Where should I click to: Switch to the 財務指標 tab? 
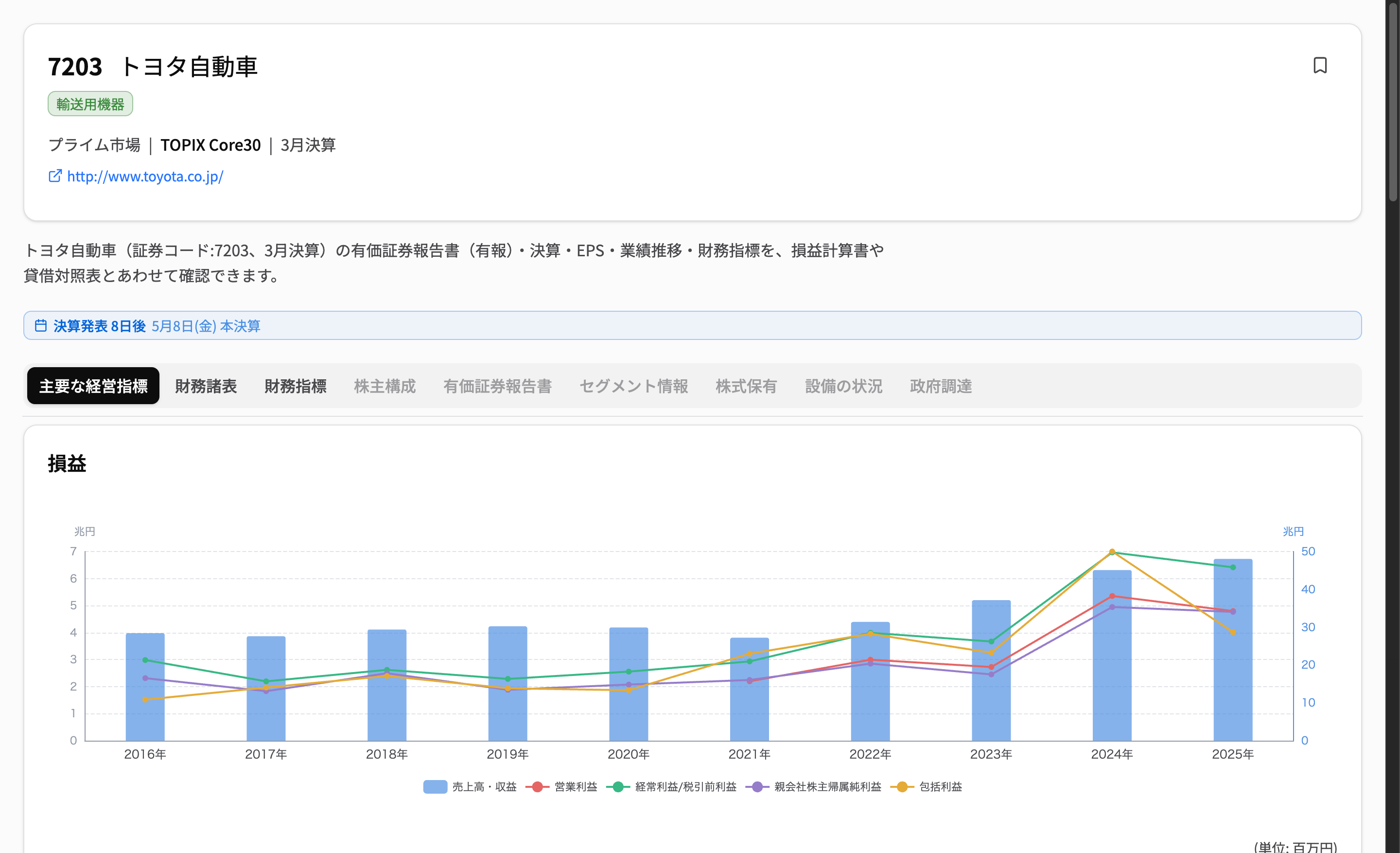click(296, 386)
